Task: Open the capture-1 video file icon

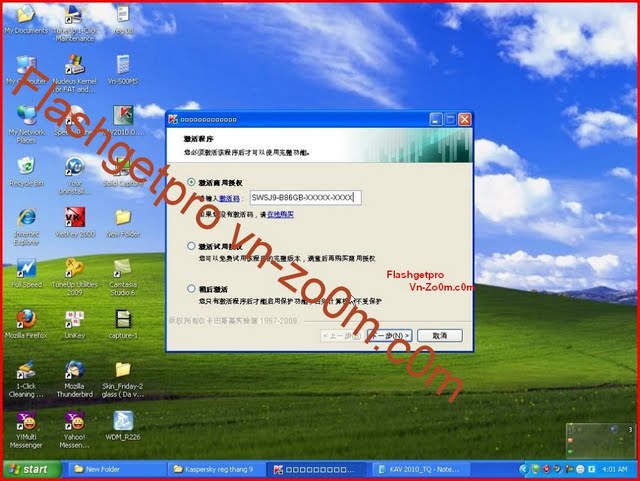Action: (x=123, y=324)
